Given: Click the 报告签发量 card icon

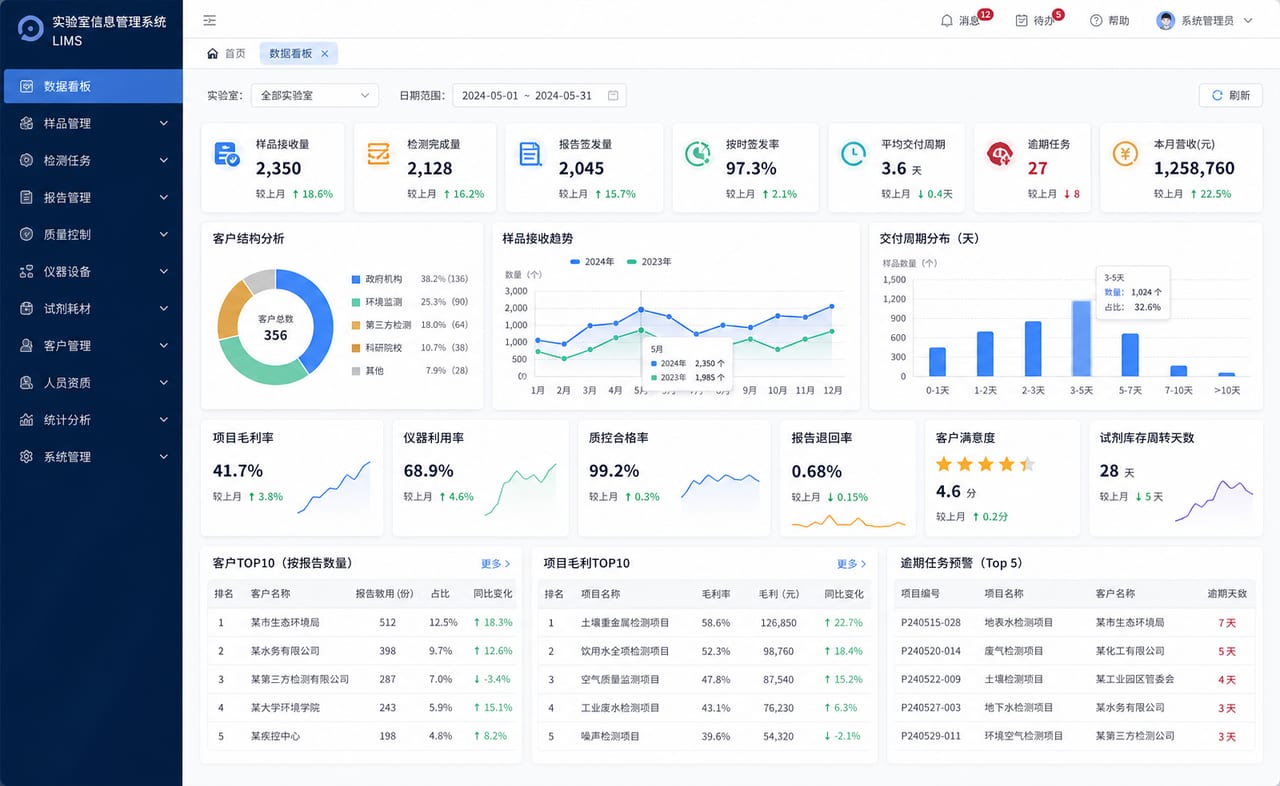Looking at the screenshot, I should point(530,154).
